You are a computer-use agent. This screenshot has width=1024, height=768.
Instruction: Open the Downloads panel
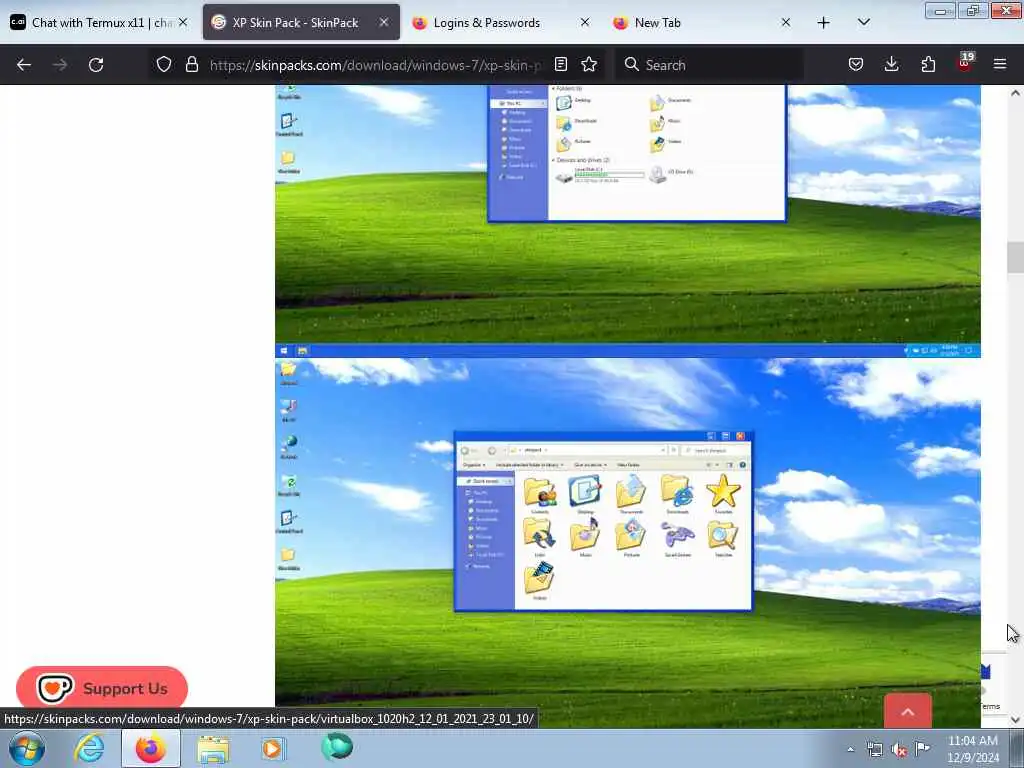pyautogui.click(x=891, y=64)
